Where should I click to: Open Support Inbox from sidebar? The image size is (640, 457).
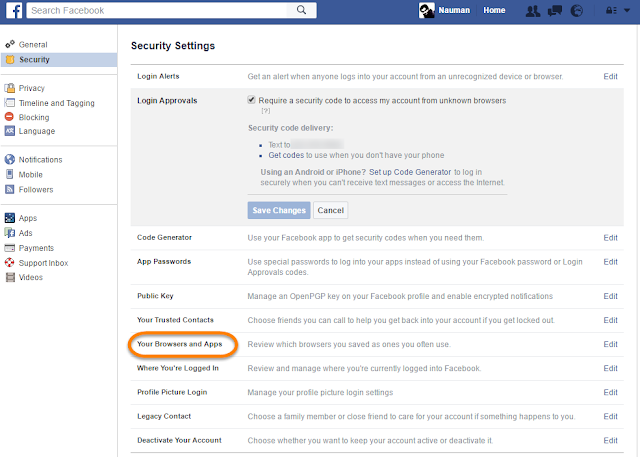click(x=43, y=263)
